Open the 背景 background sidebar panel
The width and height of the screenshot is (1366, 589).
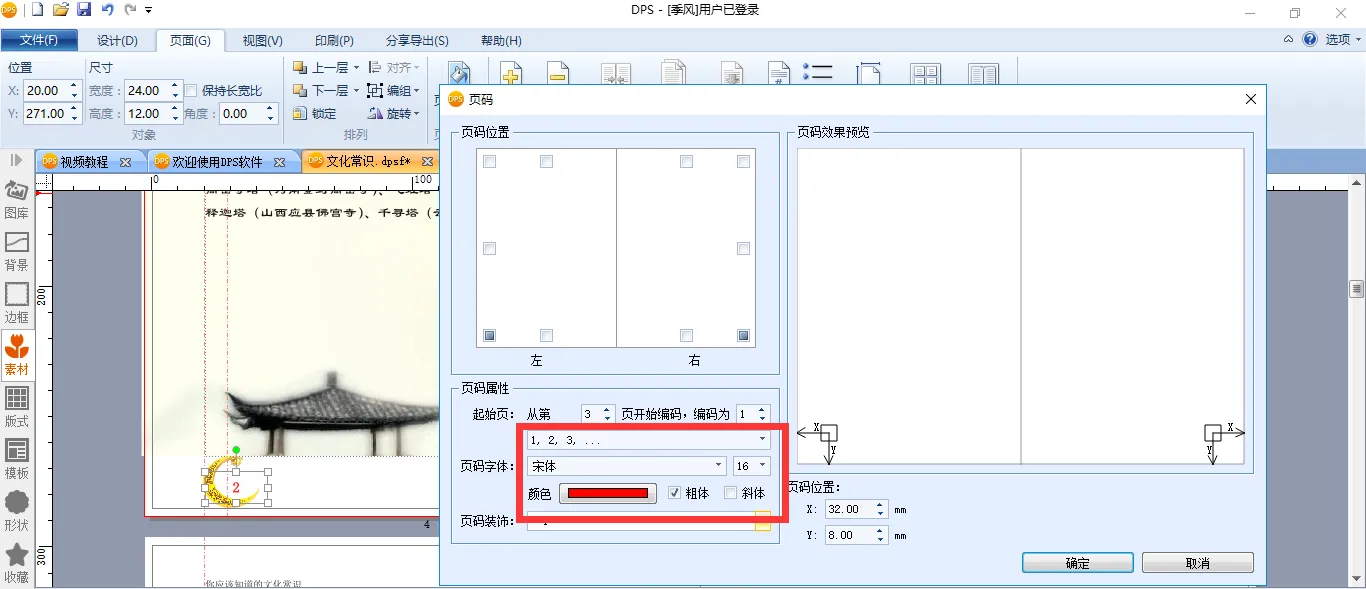pyautogui.click(x=16, y=250)
